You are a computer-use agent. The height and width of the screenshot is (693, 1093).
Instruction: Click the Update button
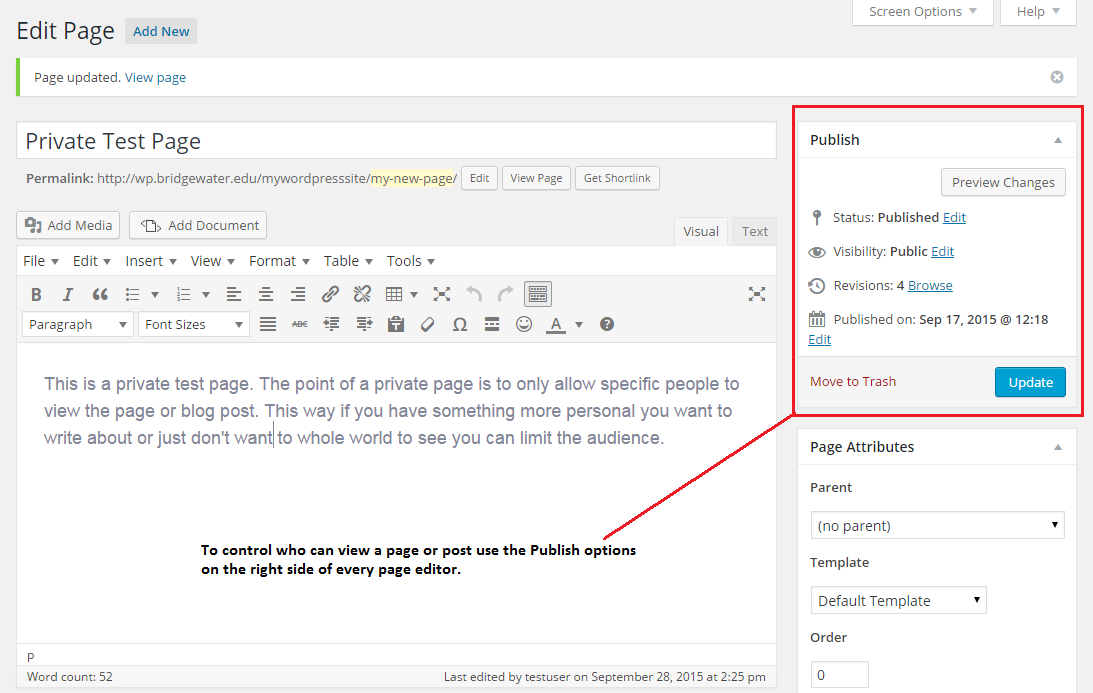coord(1030,382)
